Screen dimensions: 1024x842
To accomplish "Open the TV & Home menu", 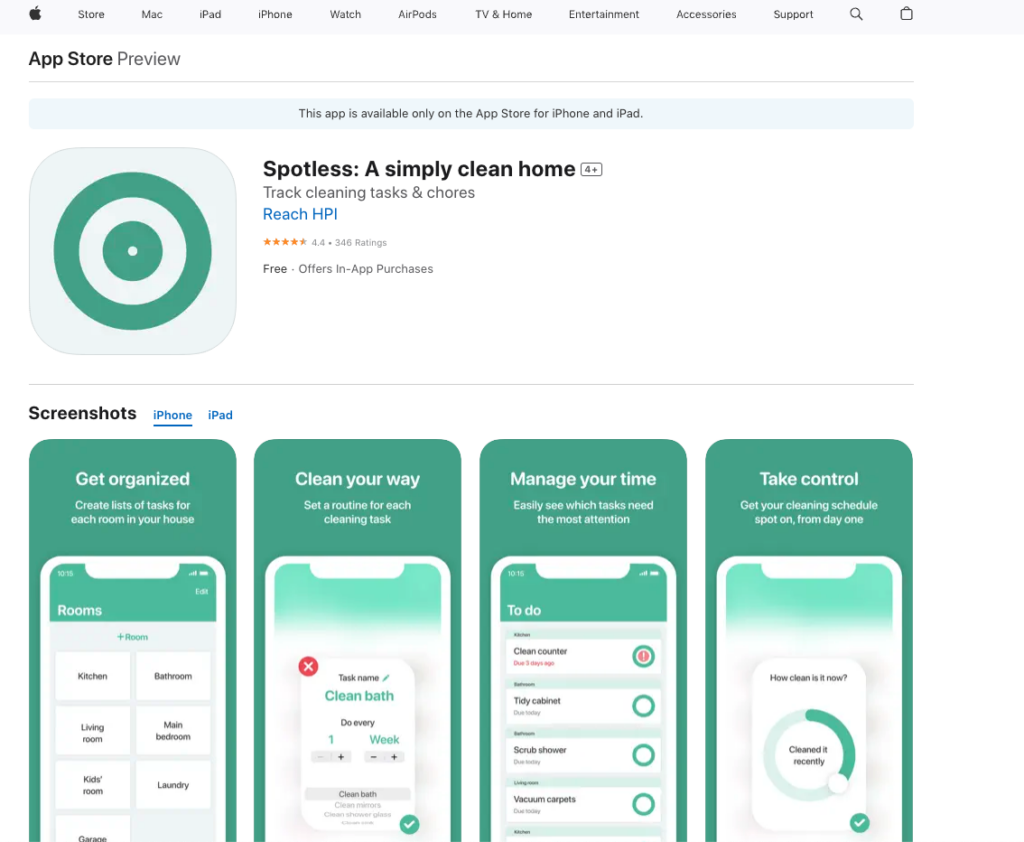I will click(503, 14).
